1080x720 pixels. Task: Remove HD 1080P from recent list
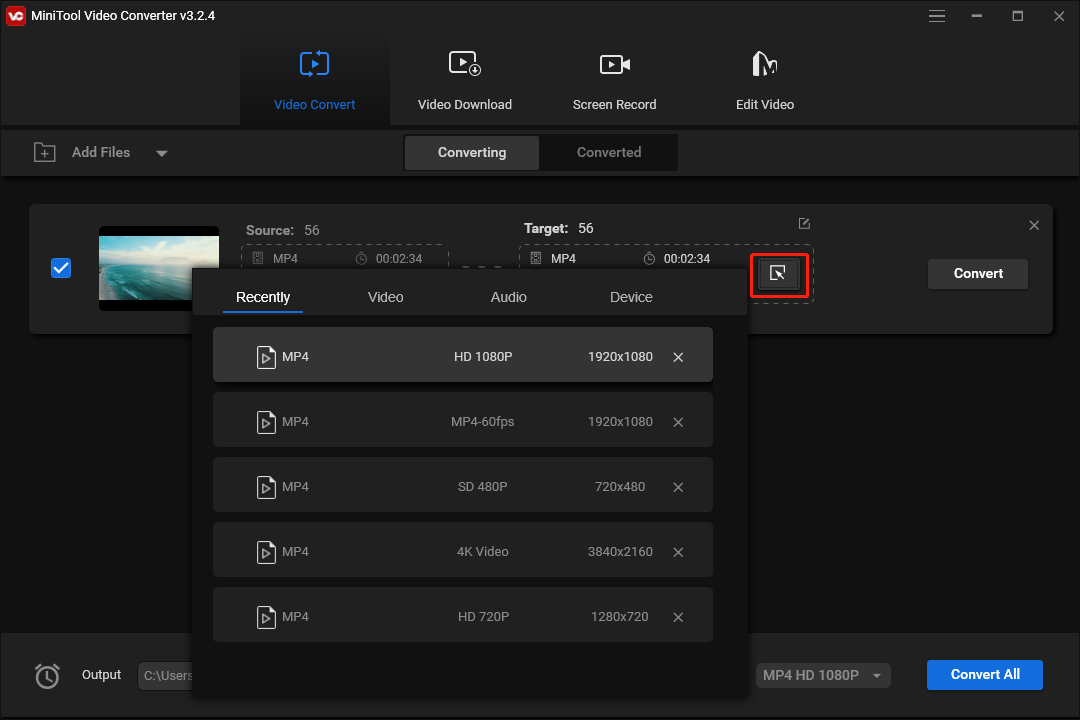click(x=678, y=357)
